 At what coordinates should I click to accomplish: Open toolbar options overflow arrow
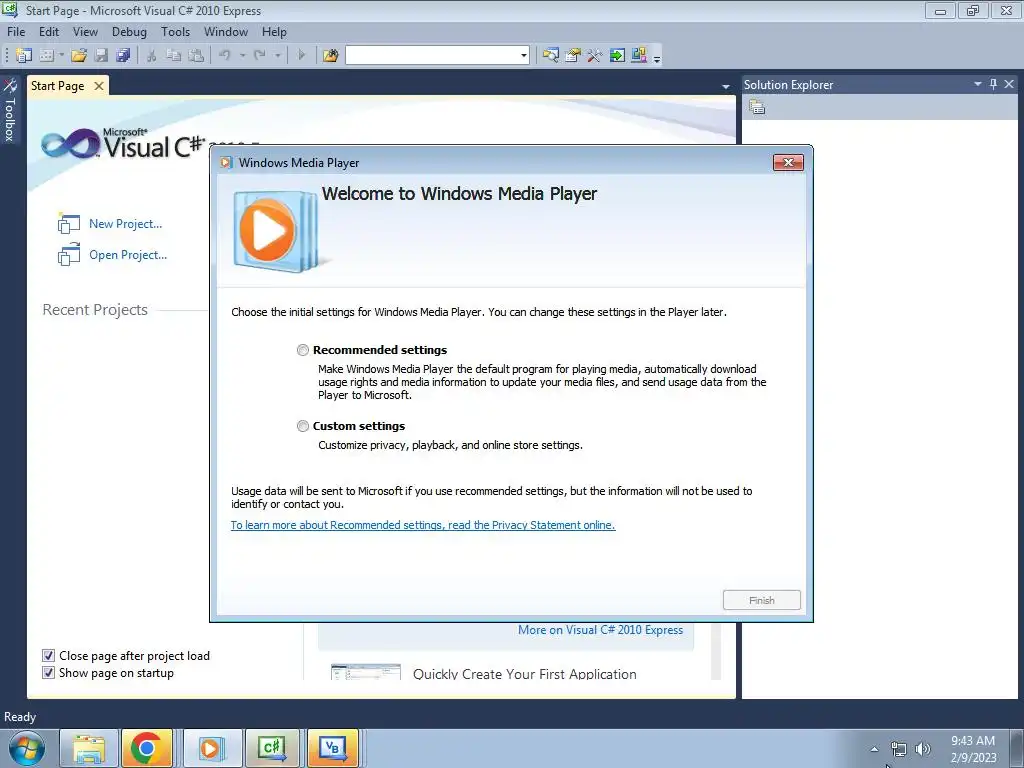[657, 57]
